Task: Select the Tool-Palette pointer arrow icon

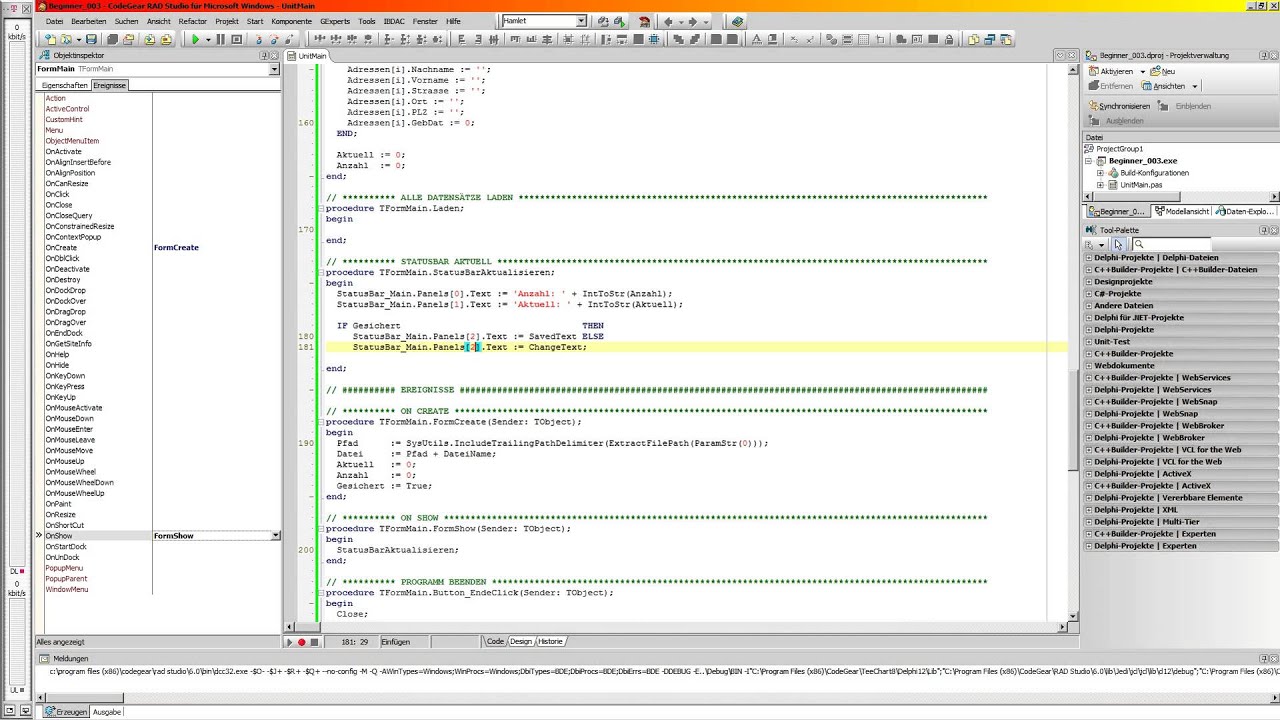Action: (x=1118, y=245)
